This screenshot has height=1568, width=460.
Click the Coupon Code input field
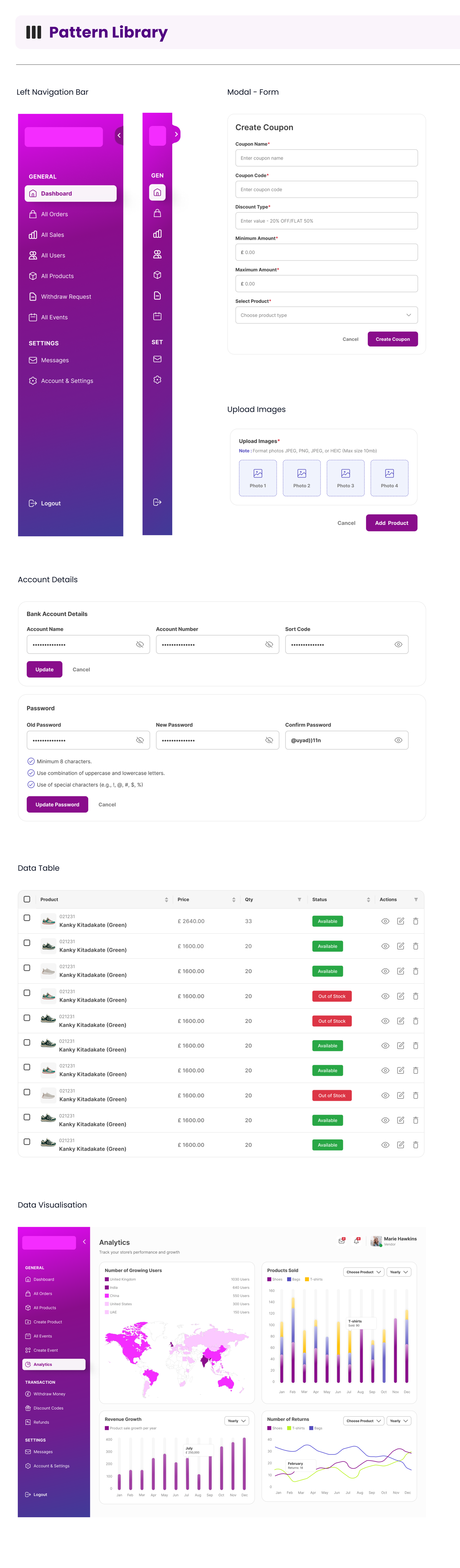click(x=327, y=189)
